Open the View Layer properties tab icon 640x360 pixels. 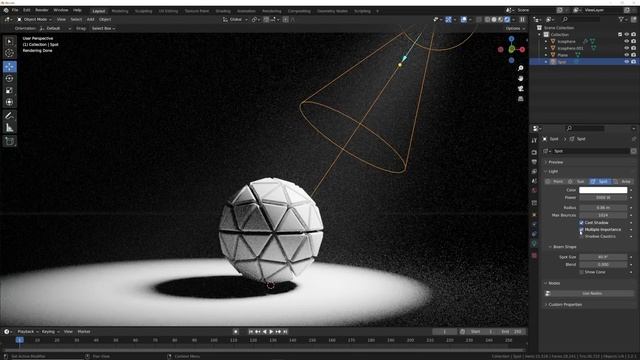click(x=534, y=171)
